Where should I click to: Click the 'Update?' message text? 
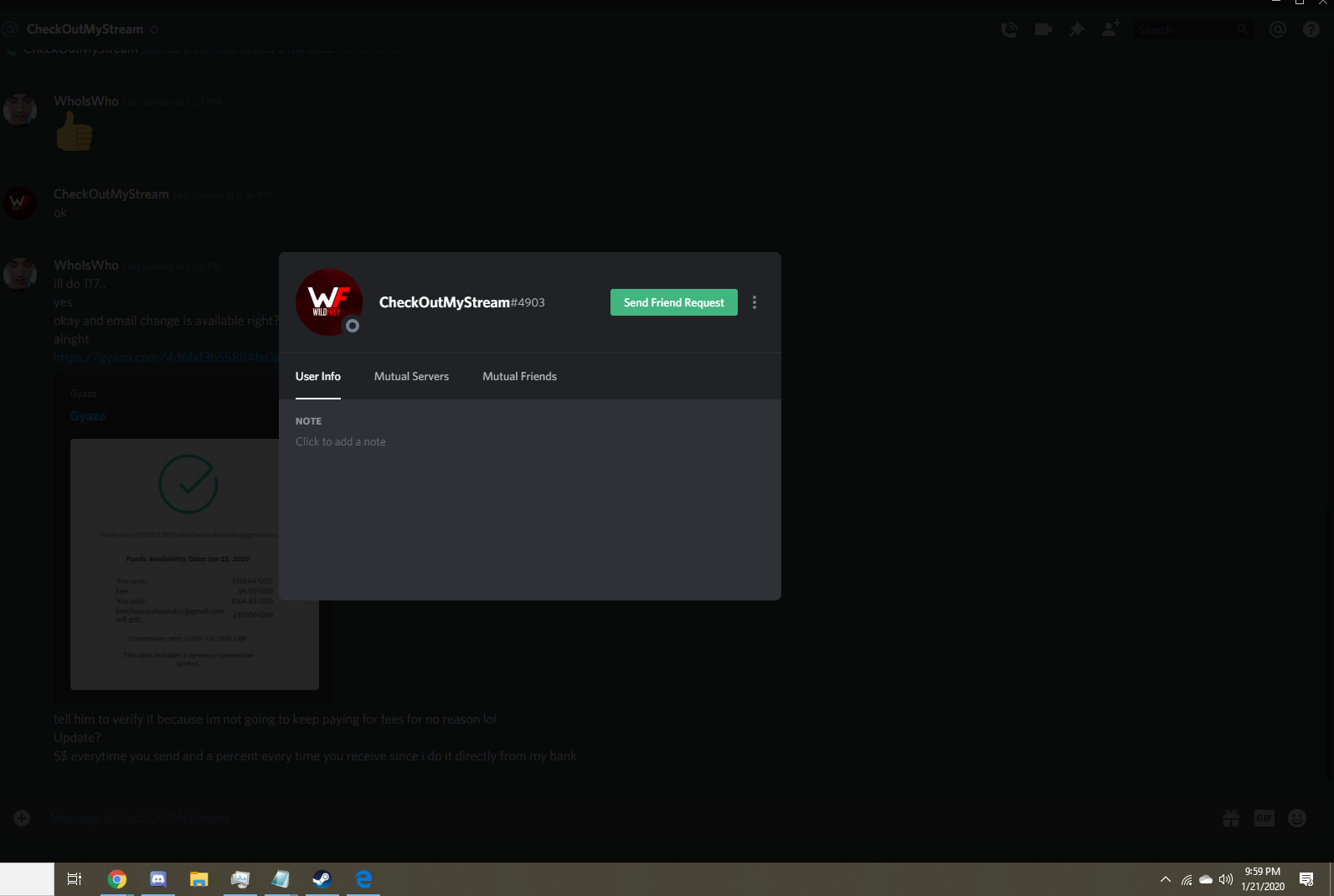(x=77, y=738)
